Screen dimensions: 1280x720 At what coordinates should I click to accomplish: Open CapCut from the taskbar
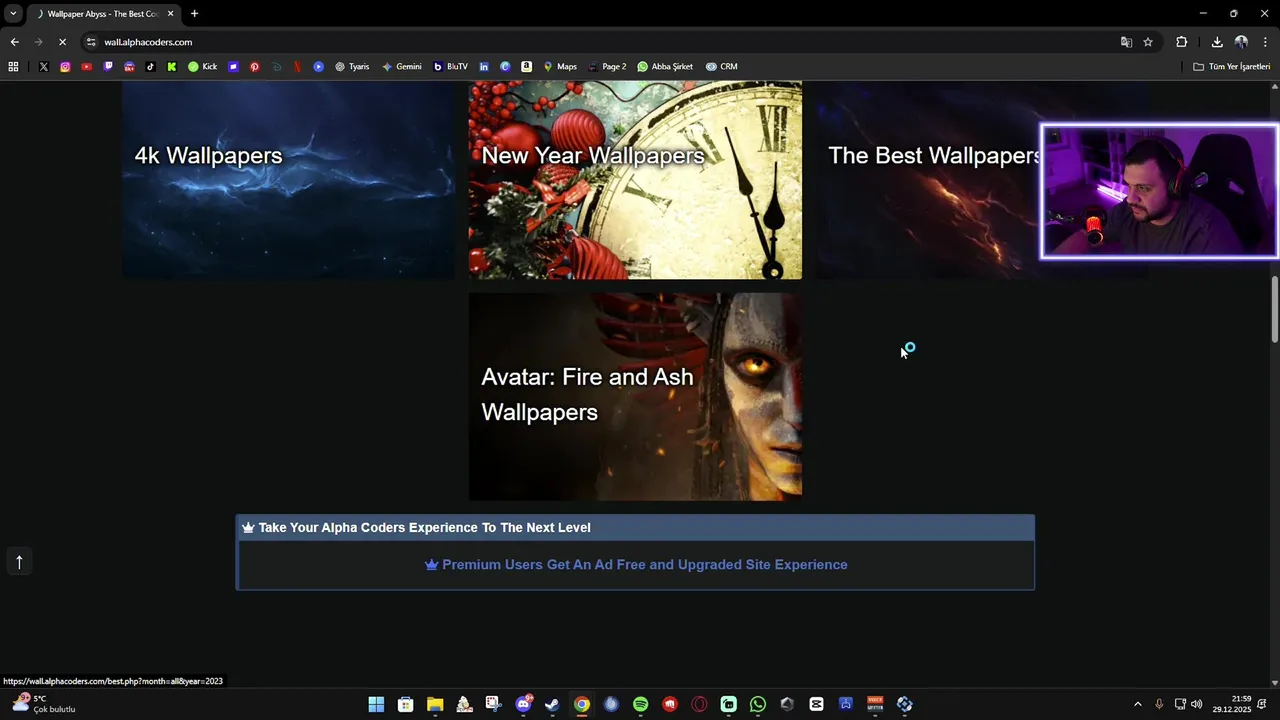pos(817,704)
